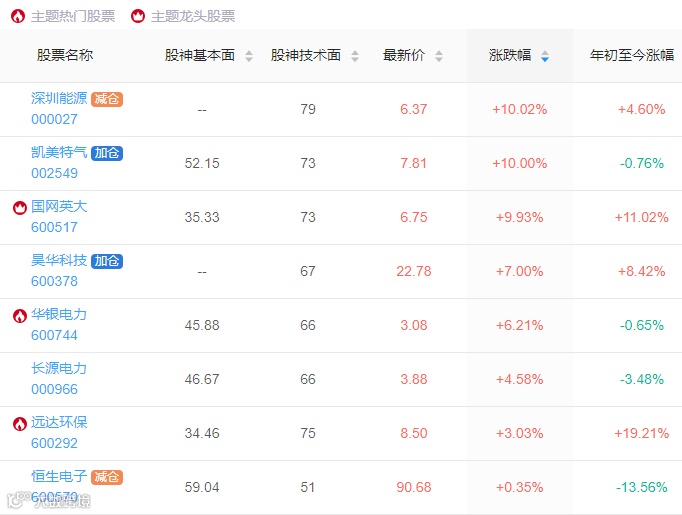Screen dimensions: 682x515
Task: Click the technical score 51
Action: pyautogui.click(x=308, y=487)
